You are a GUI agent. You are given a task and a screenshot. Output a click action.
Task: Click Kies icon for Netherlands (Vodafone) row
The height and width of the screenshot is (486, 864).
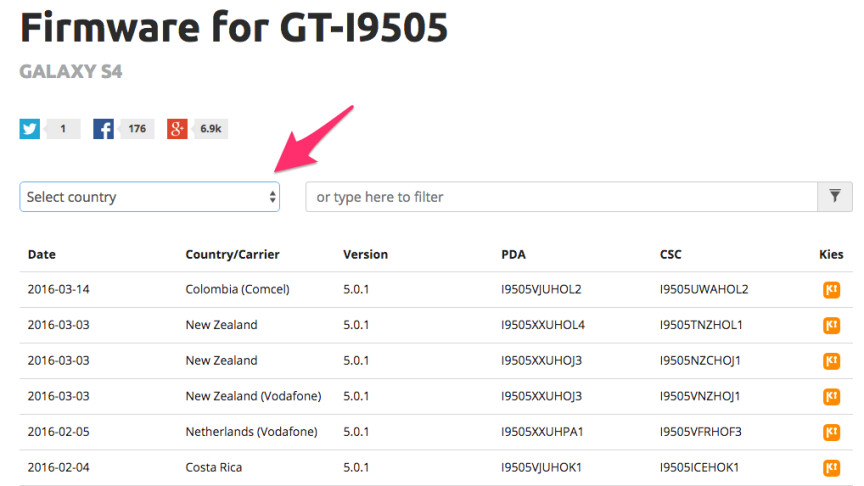(831, 432)
